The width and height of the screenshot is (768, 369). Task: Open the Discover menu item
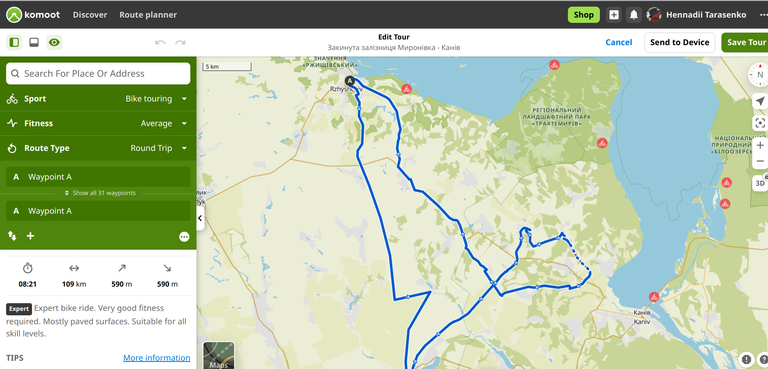pos(90,15)
